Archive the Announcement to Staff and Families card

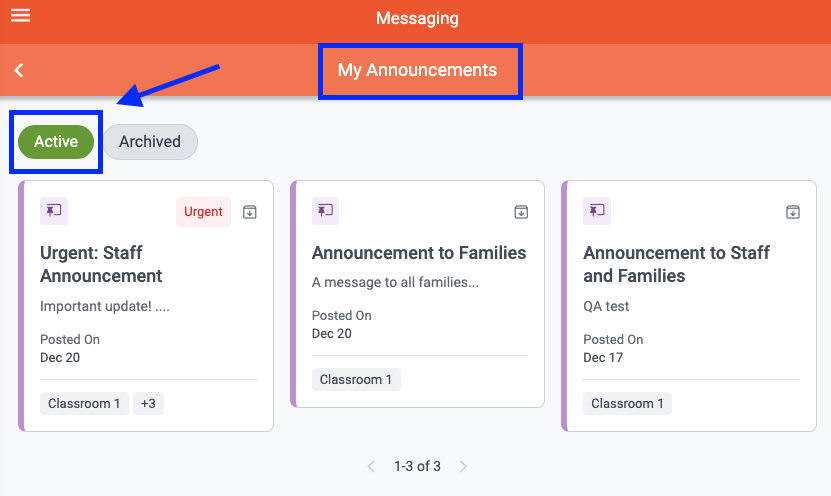[793, 212]
